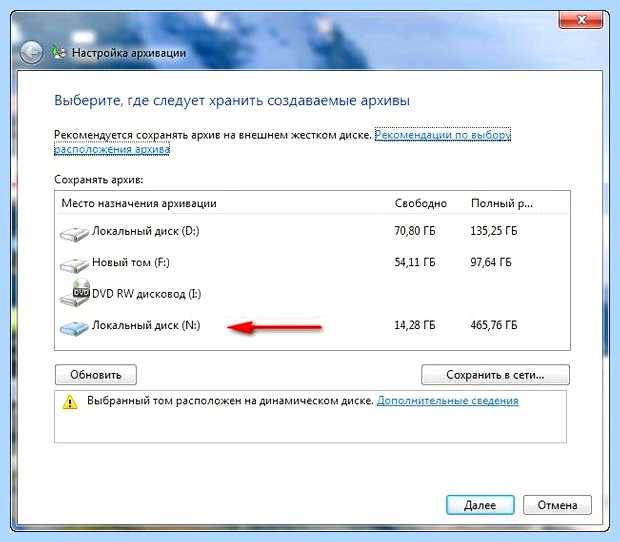This screenshot has width=620, height=542.
Task: Click the Отмена button
Action: pos(557,505)
